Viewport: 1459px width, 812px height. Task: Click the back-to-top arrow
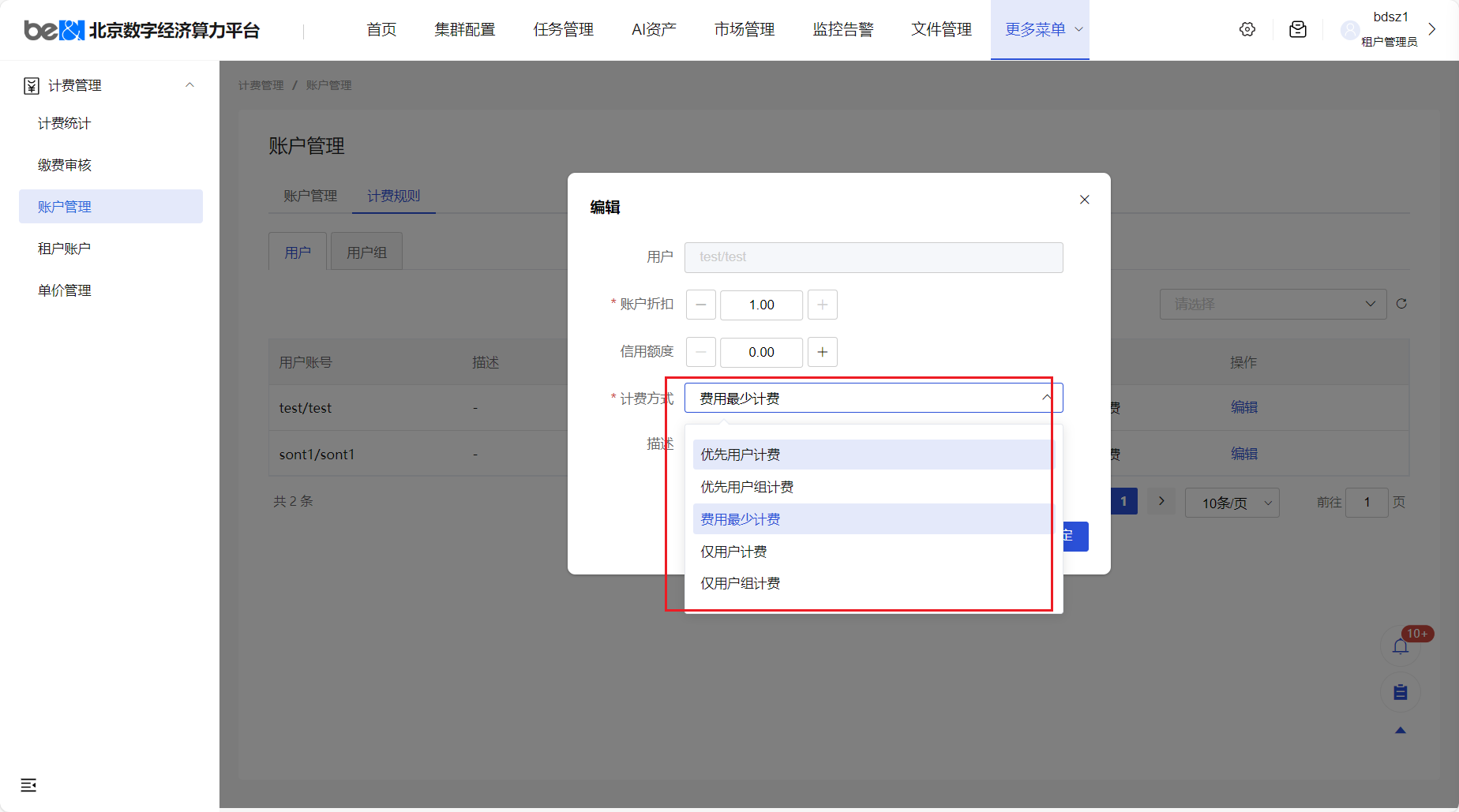[x=1401, y=731]
